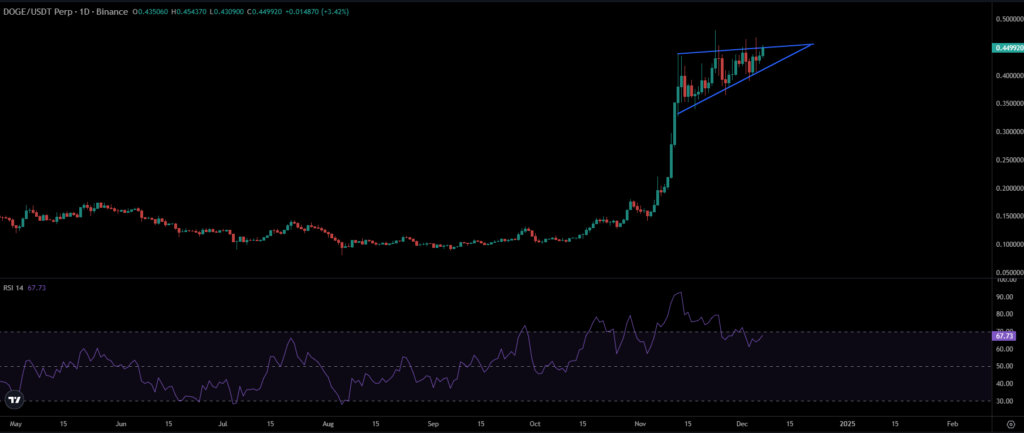Click the 2025 label on time axis

[x=847, y=423]
